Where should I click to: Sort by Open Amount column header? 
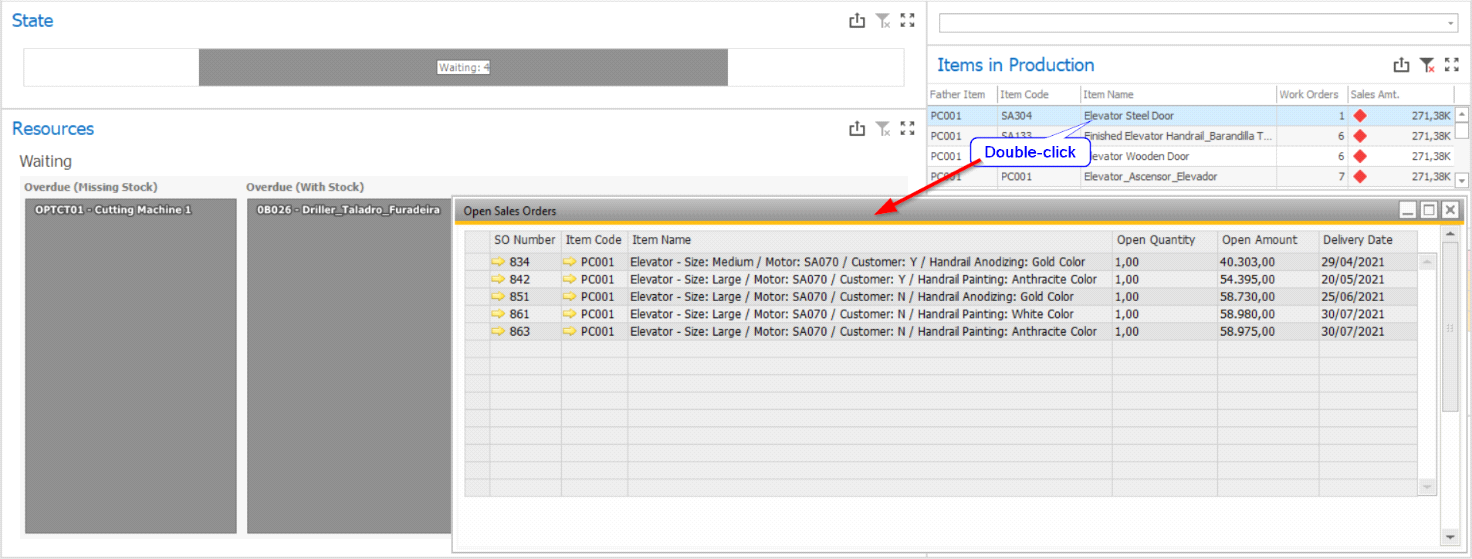point(1259,240)
